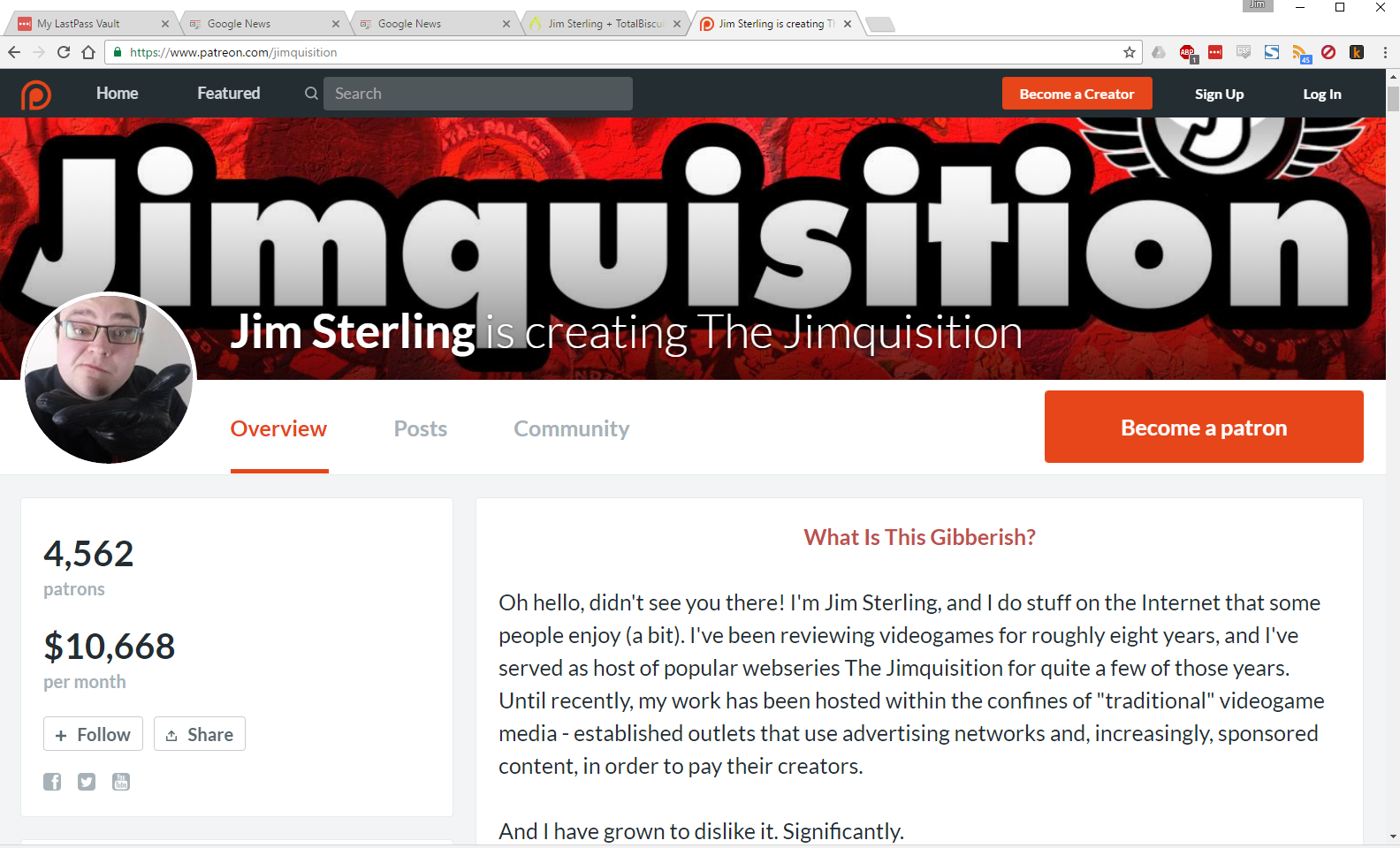Open Jim Sterling's Facebook icon link
The width and height of the screenshot is (1400, 848).
click(x=52, y=782)
